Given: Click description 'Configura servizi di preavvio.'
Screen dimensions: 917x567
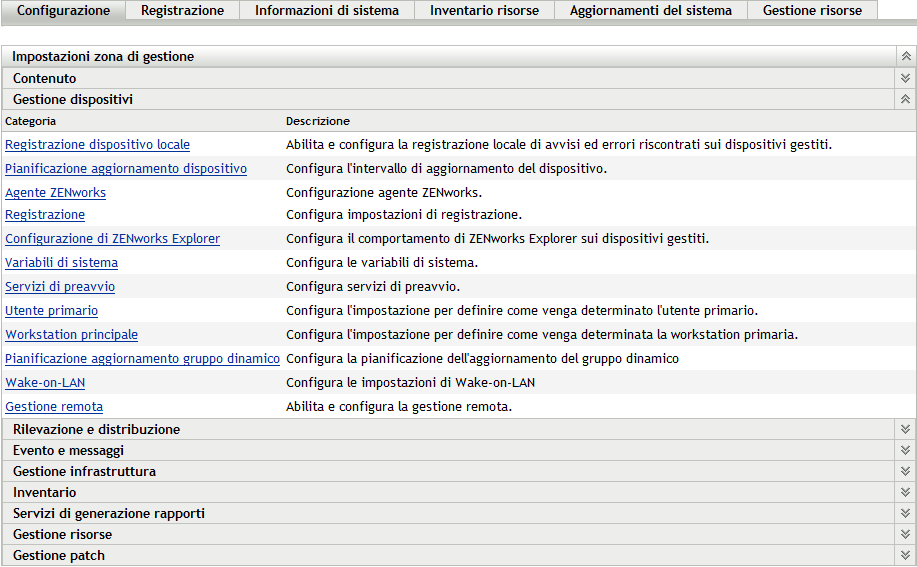Looking at the screenshot, I should (x=373, y=286).
